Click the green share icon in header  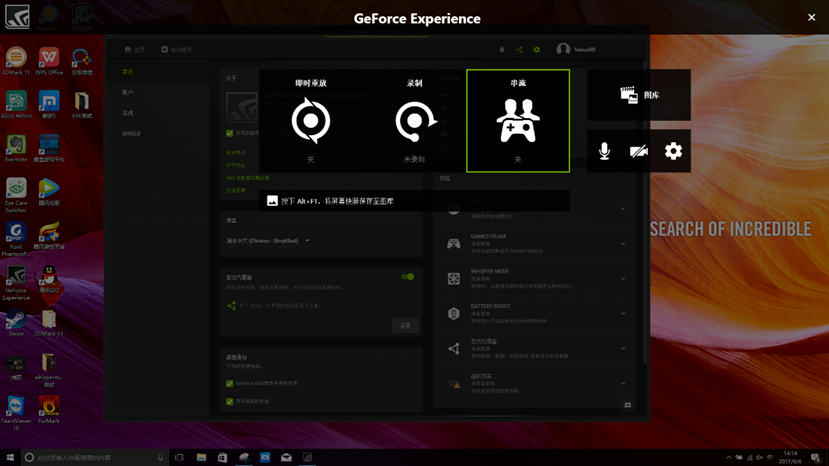pos(519,50)
